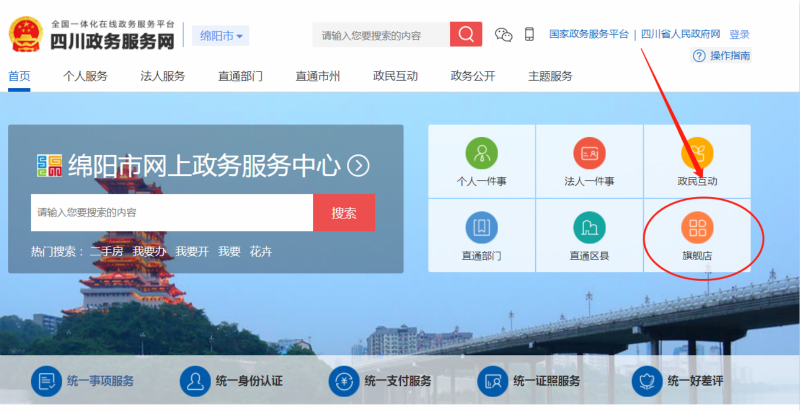800x411 pixels.
Task: Open the 国家政务服务平台 link
Action: pyautogui.click(x=589, y=34)
